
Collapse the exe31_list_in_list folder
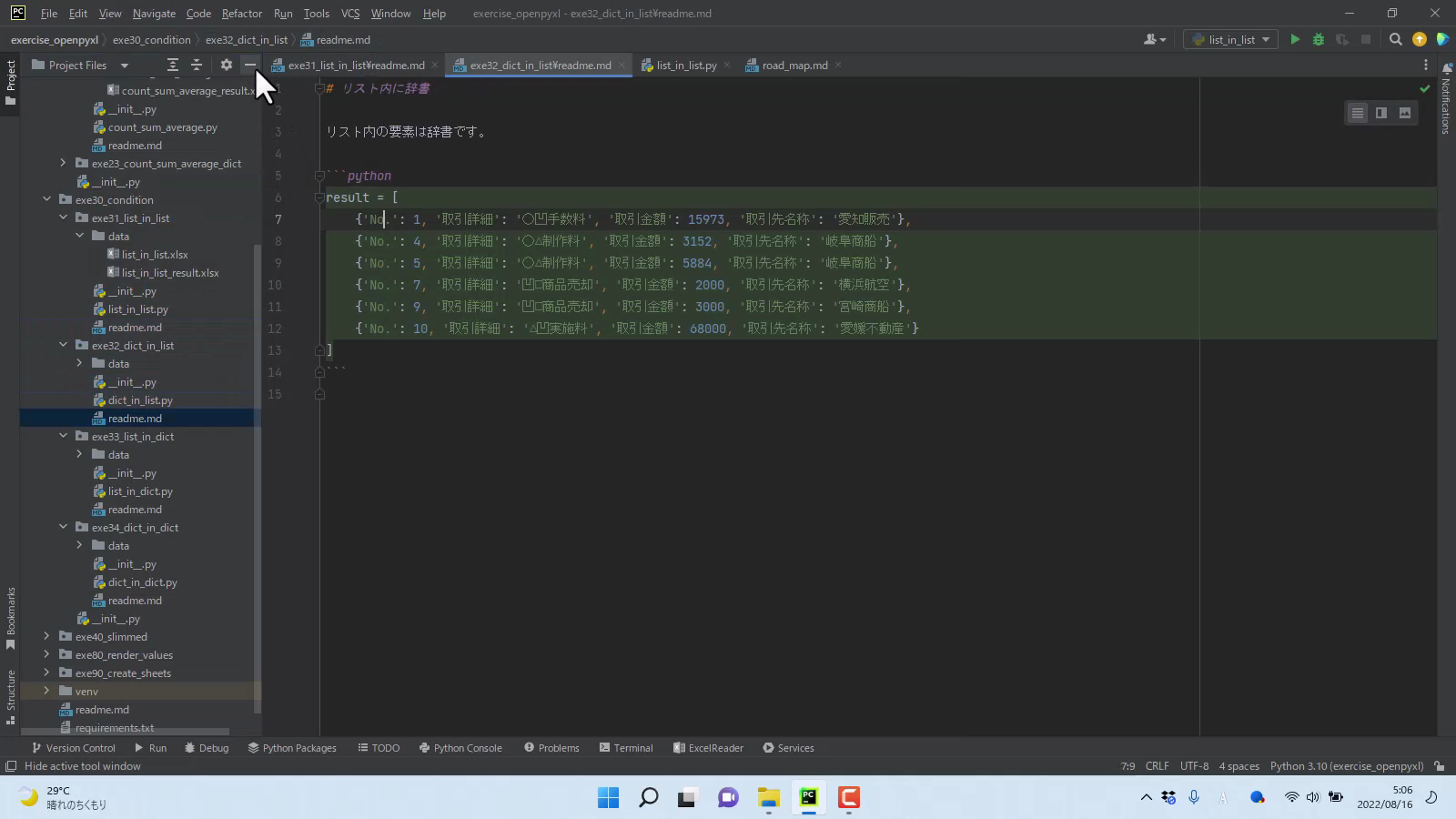point(64,217)
